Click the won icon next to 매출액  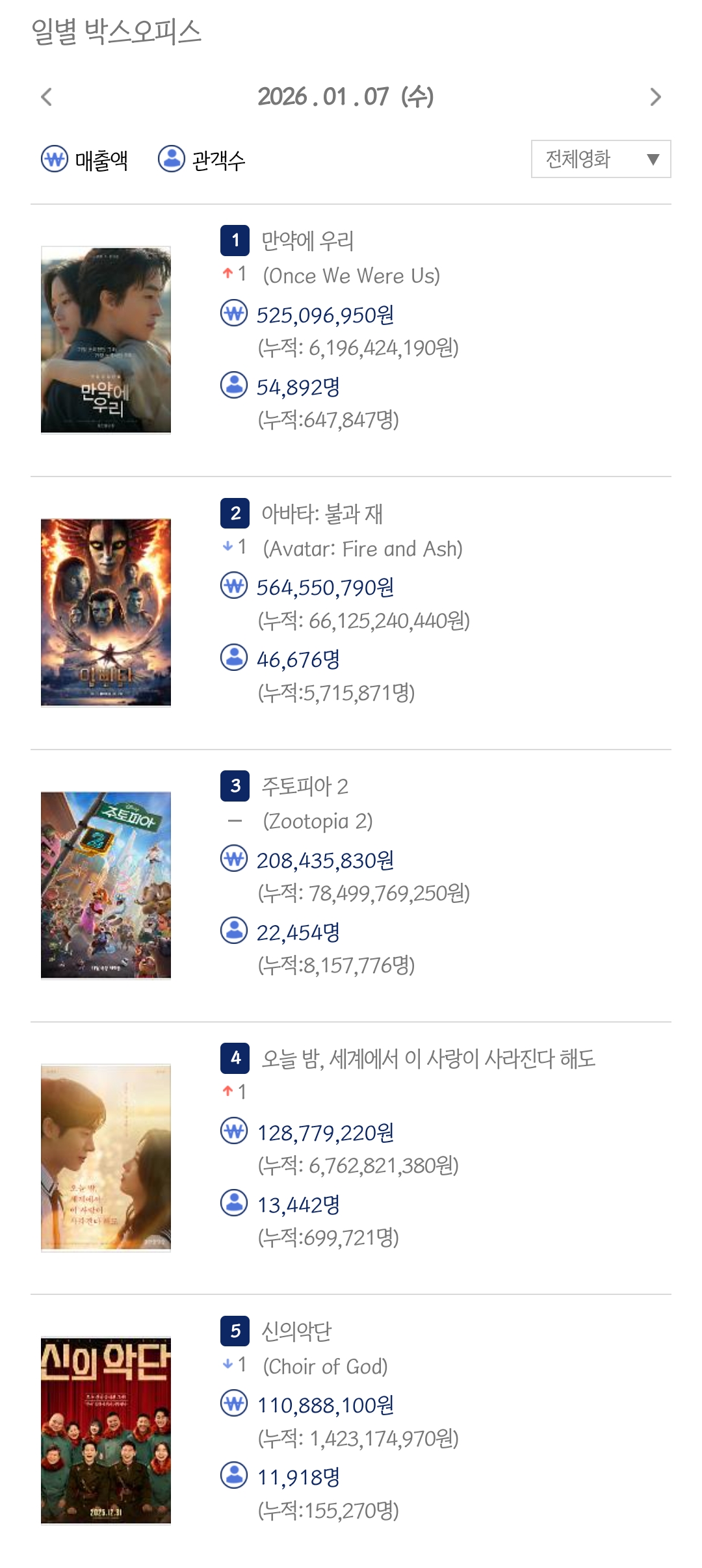[x=55, y=159]
